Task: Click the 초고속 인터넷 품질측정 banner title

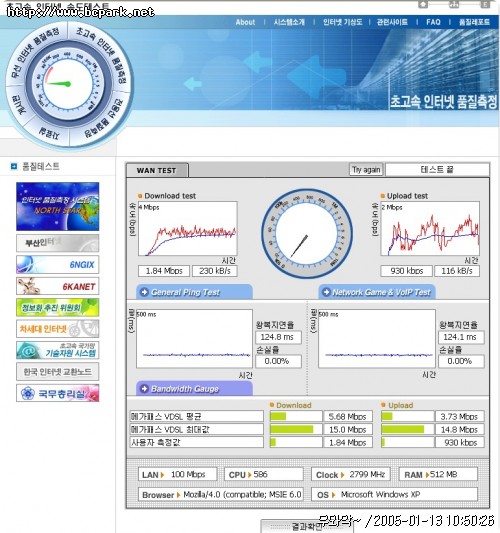Action: [443, 102]
